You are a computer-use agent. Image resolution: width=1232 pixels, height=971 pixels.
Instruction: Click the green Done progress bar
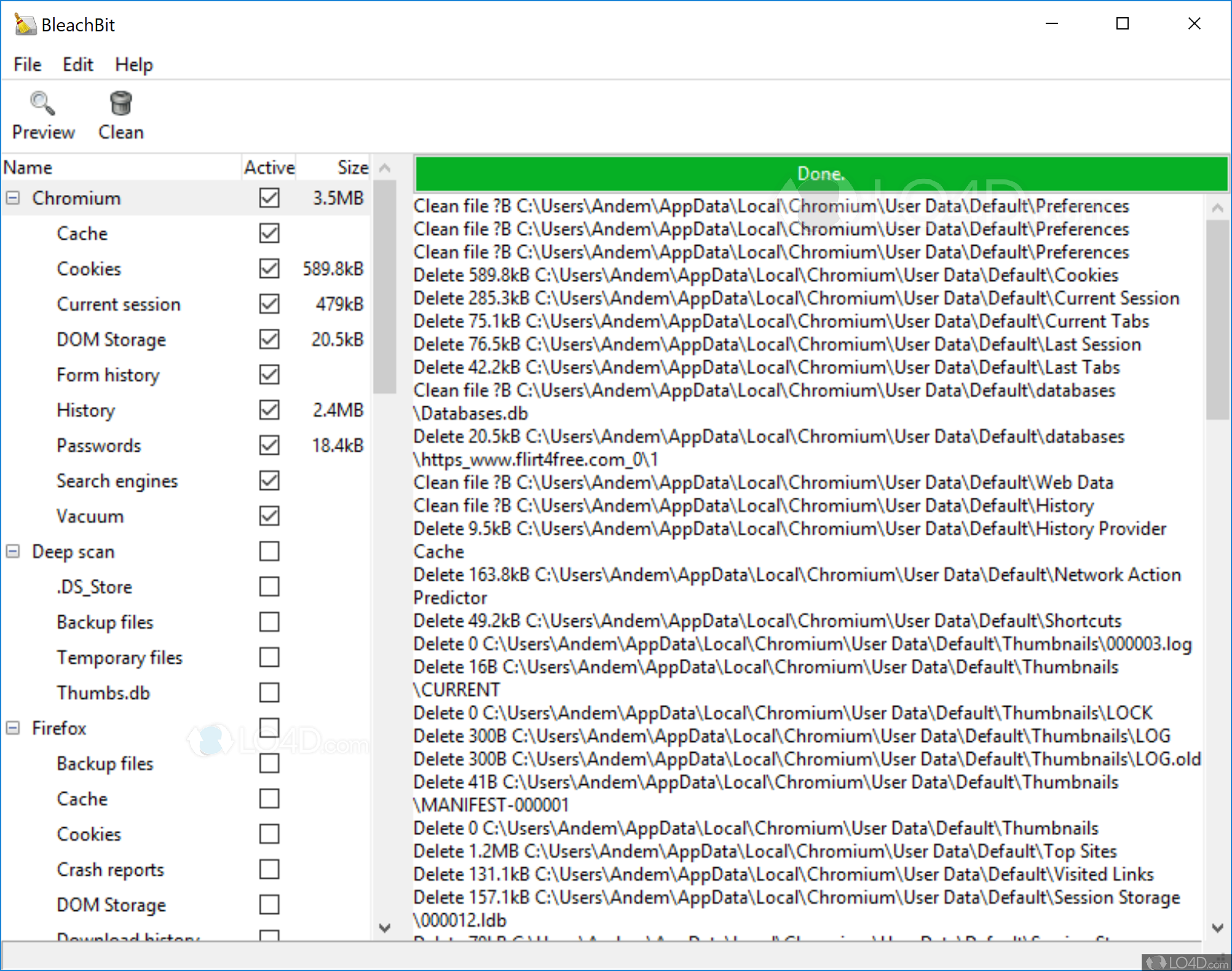[821, 174]
